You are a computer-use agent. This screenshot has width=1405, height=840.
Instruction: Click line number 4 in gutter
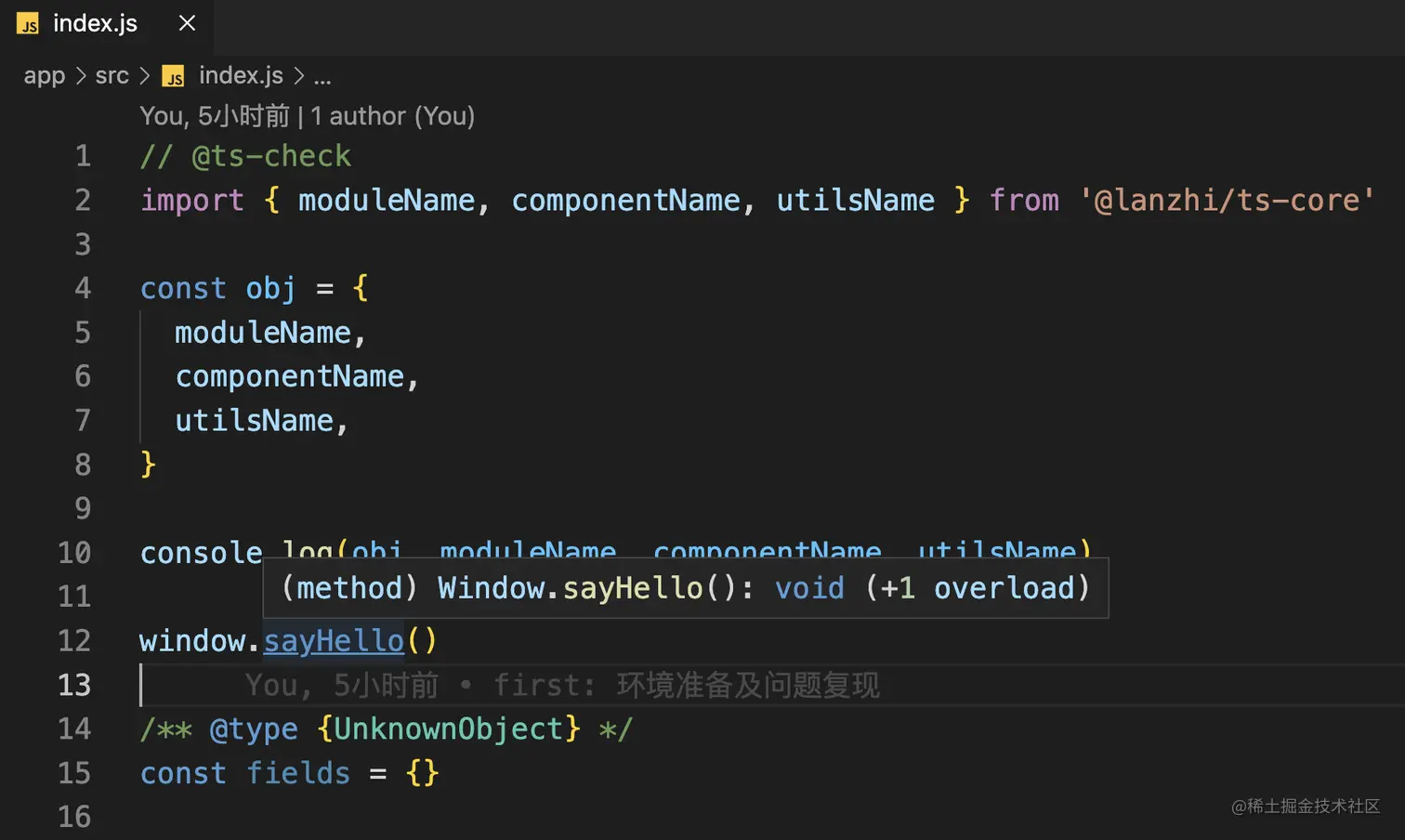(83, 288)
